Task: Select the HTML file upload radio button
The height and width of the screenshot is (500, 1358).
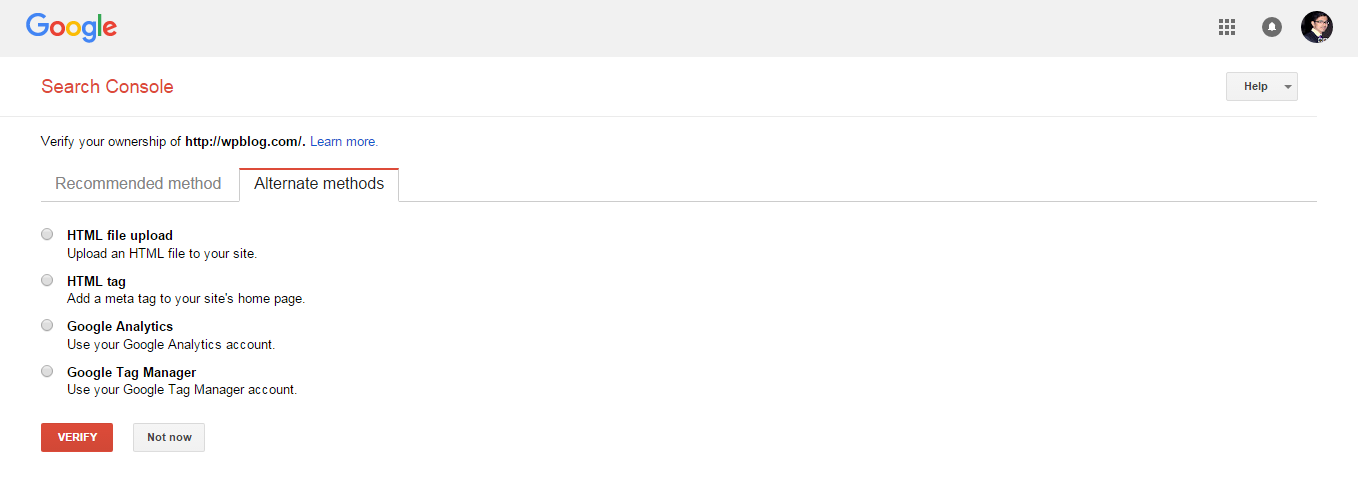Action: (x=47, y=234)
